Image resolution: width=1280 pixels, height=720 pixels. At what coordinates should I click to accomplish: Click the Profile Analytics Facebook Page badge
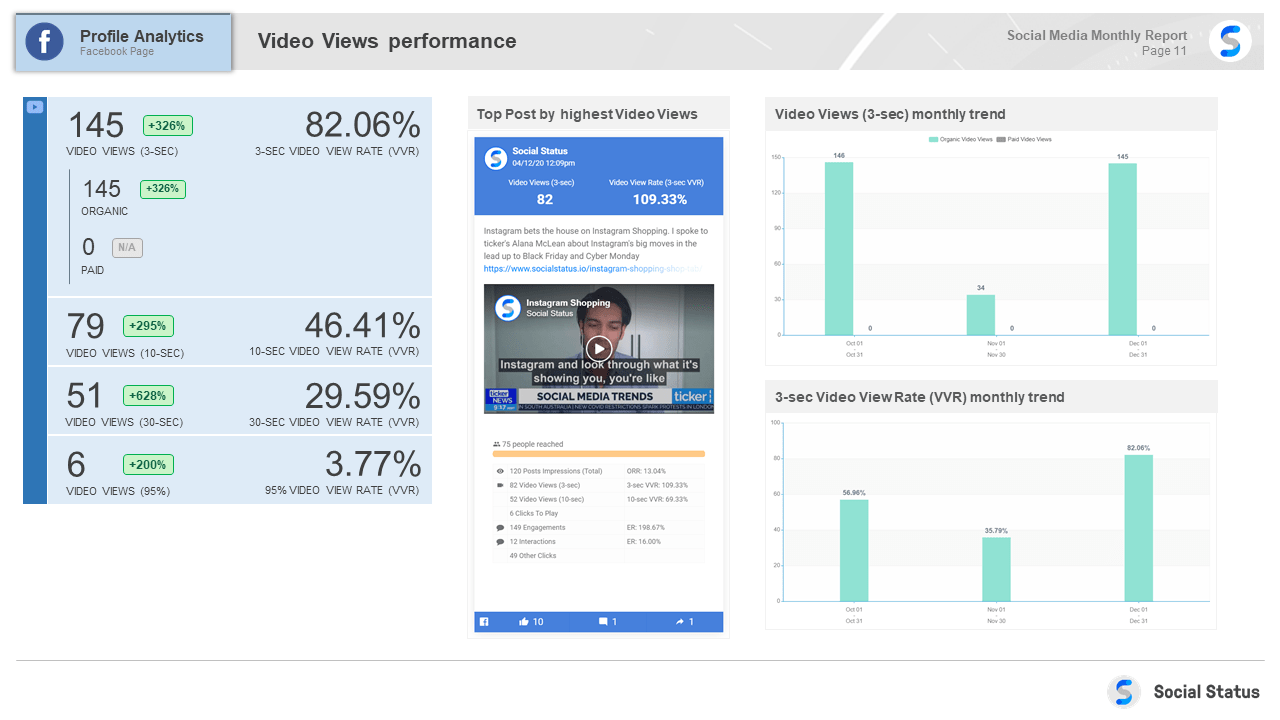click(123, 42)
